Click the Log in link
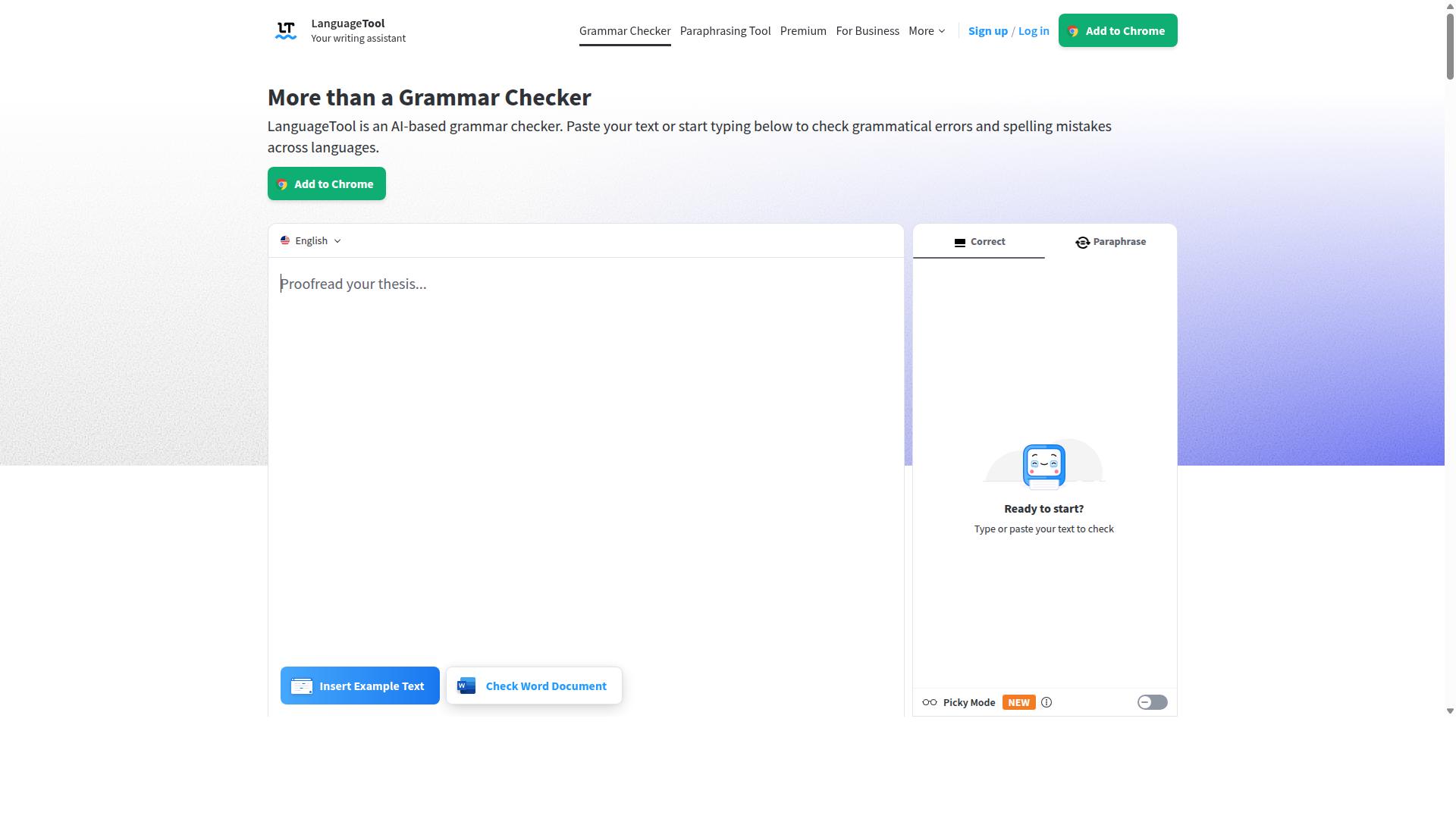 pyautogui.click(x=1034, y=31)
